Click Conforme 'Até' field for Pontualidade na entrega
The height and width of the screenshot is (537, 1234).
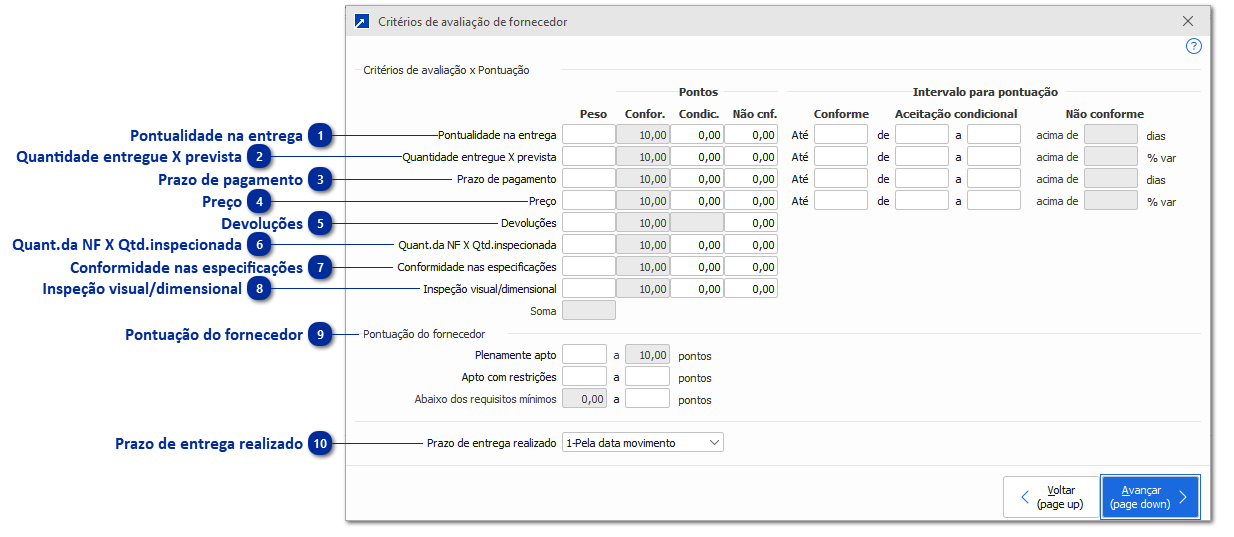coord(841,134)
